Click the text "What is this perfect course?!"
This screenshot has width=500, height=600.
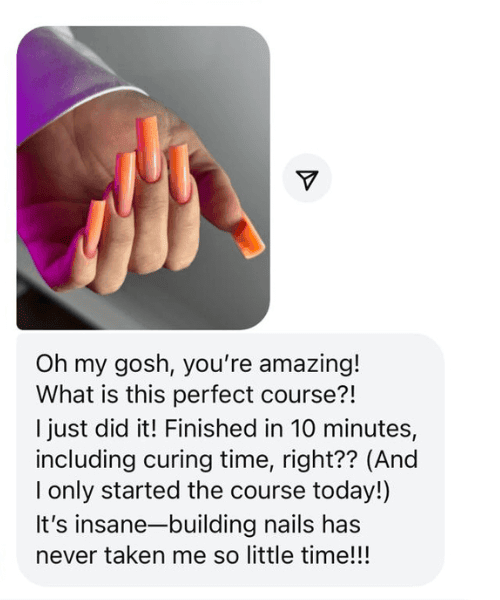click(x=195, y=395)
